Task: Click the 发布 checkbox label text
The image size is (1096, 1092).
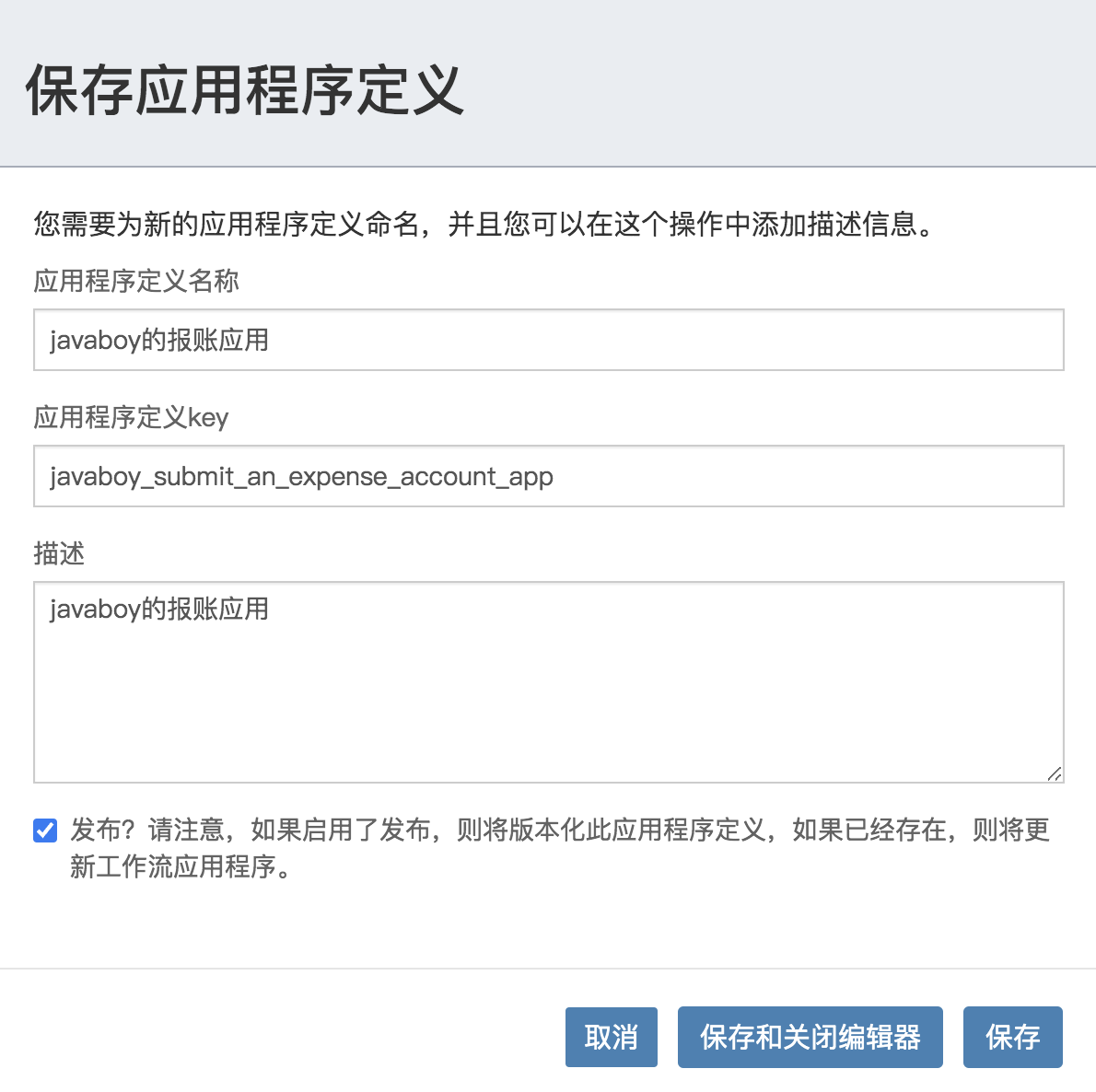Action: (559, 848)
